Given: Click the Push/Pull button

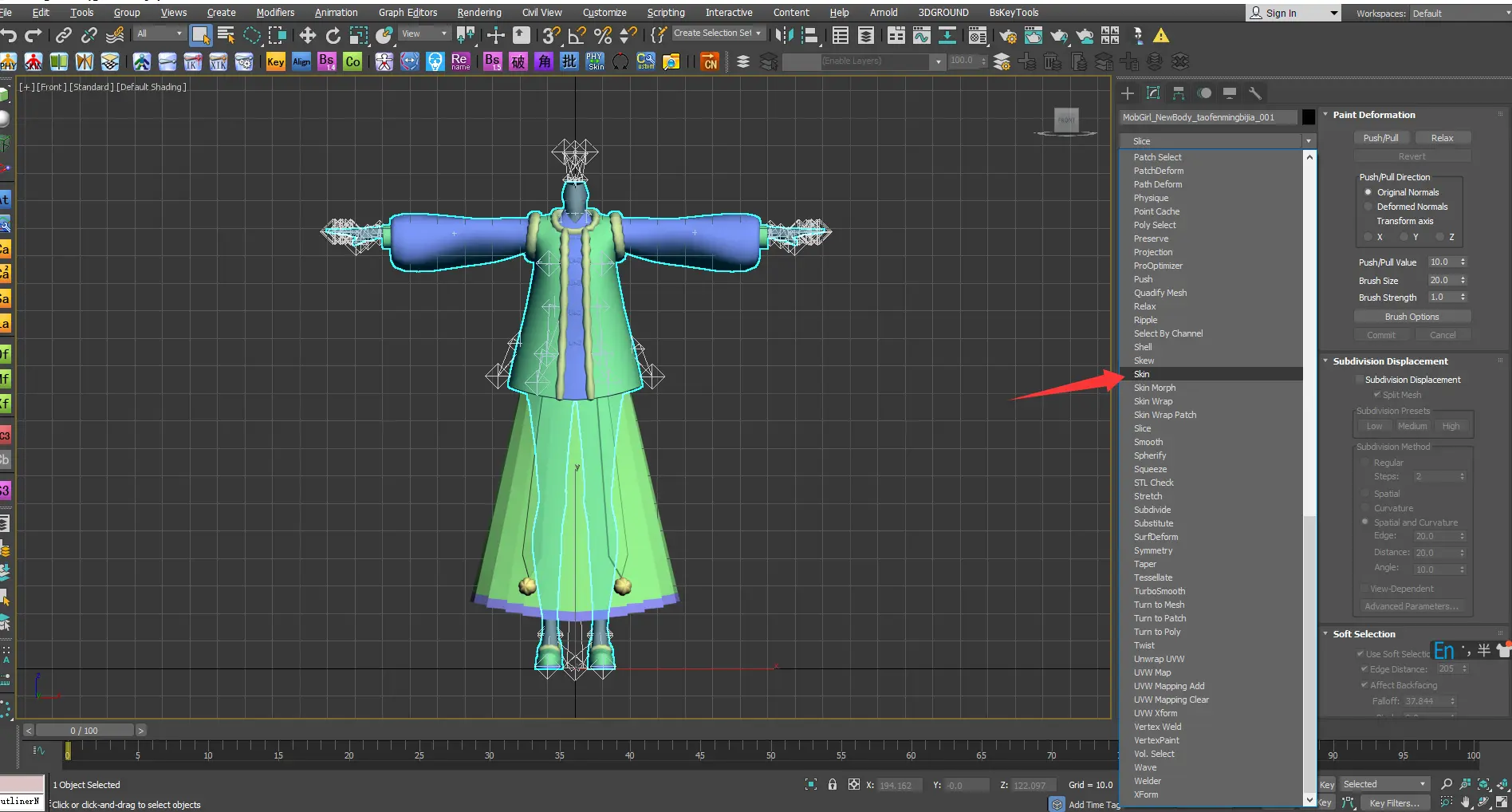Looking at the screenshot, I should [x=1380, y=138].
